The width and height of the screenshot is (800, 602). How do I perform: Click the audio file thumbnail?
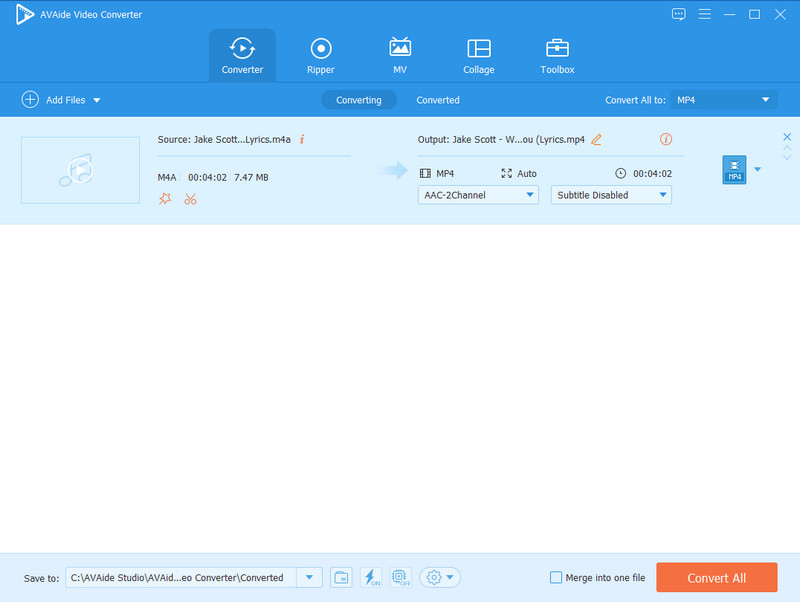[x=80, y=170]
